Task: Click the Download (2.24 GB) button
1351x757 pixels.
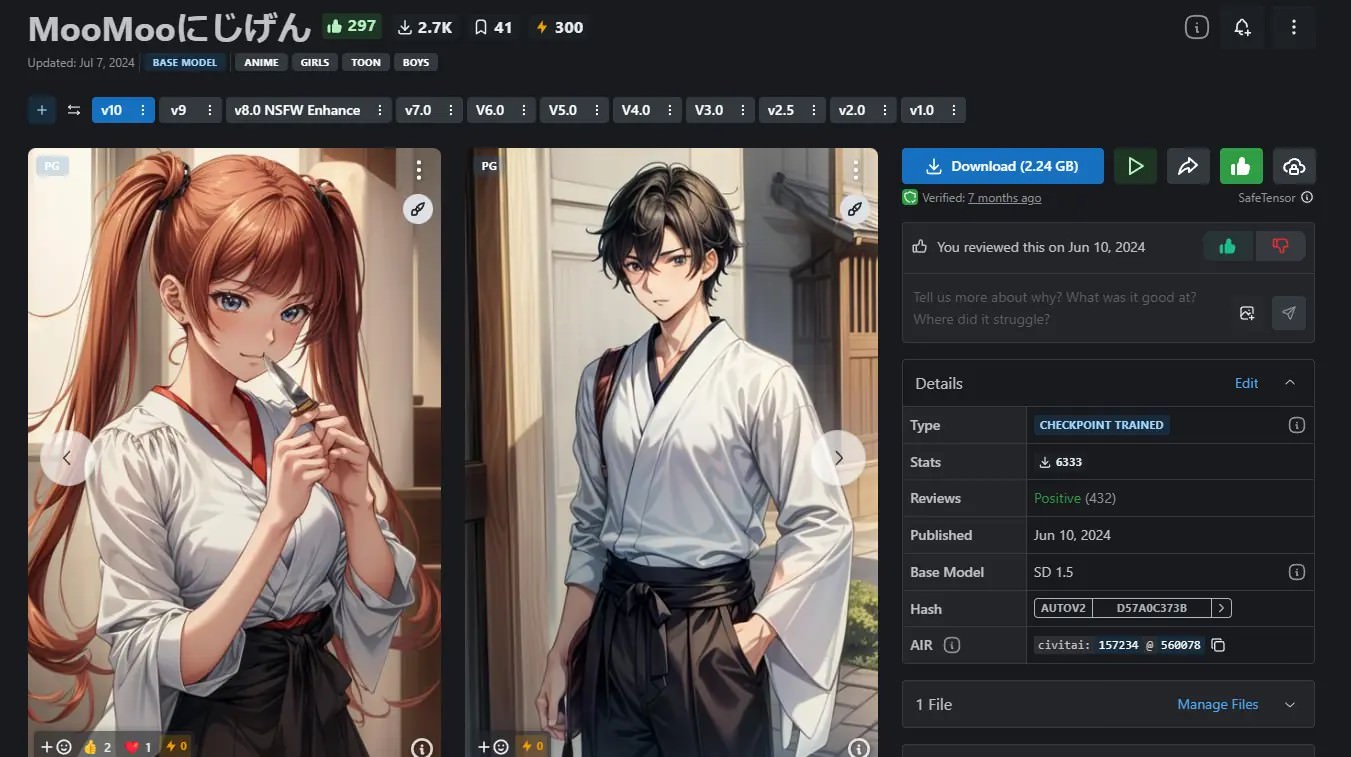Action: click(1002, 166)
